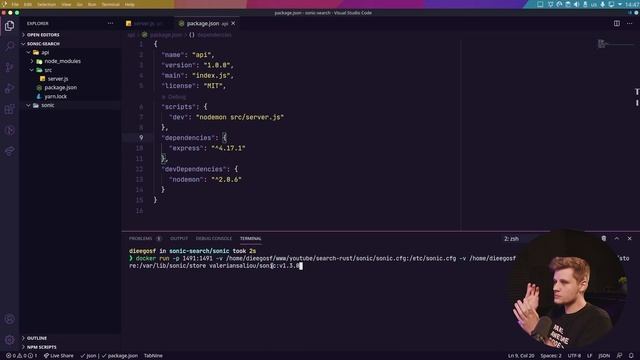
Task: Open the Edit menu
Action: (27, 4)
